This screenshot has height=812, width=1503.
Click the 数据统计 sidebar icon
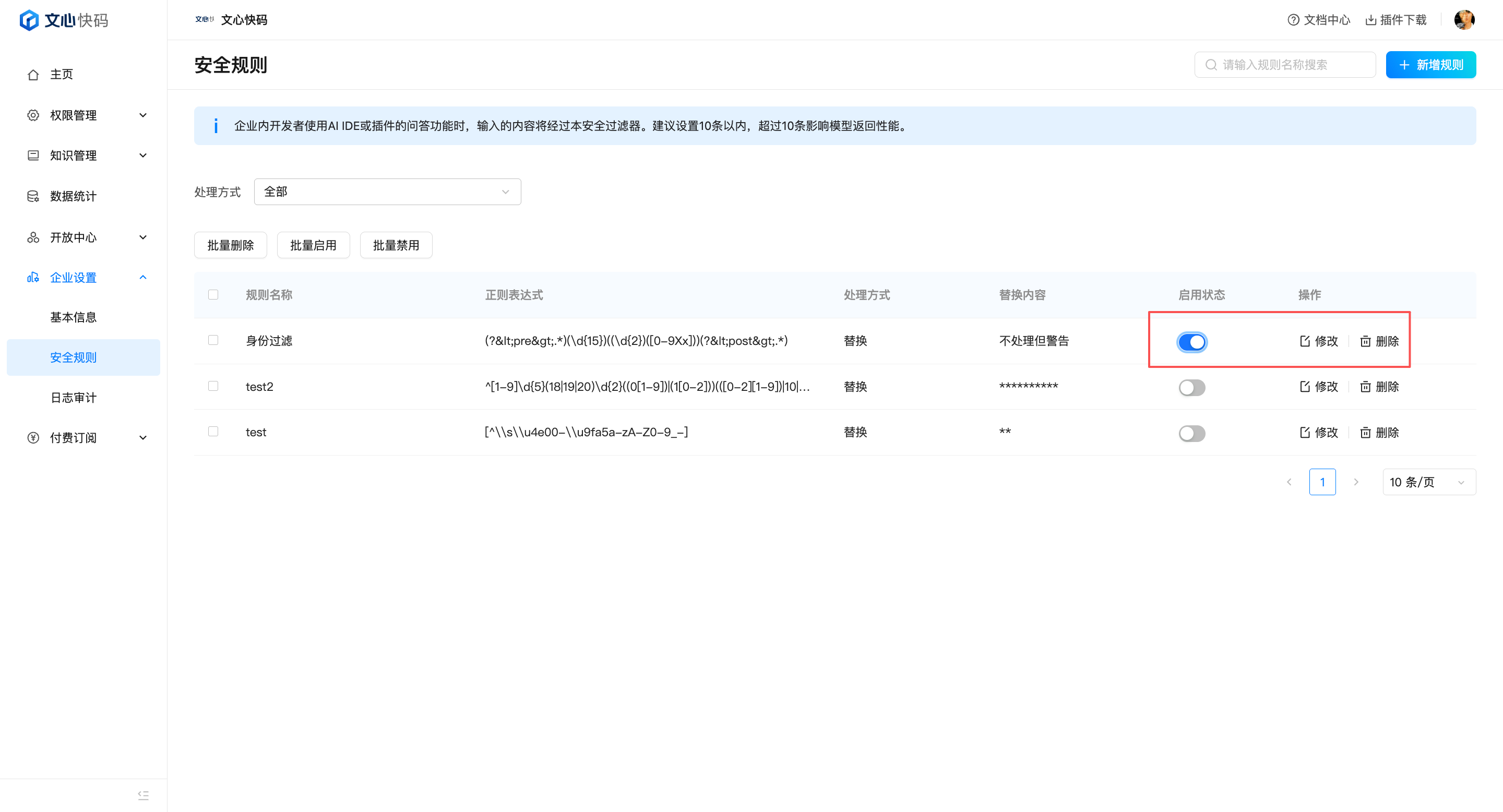coord(33,196)
